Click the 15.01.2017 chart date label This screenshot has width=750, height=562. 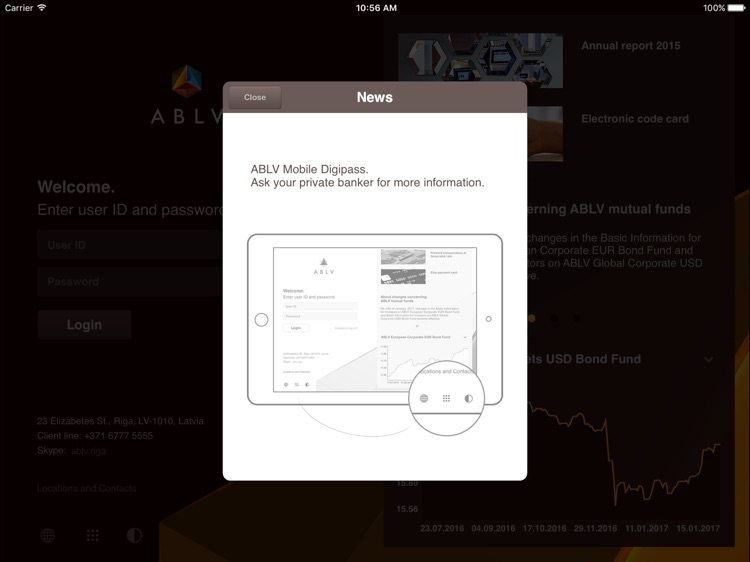tap(698, 529)
